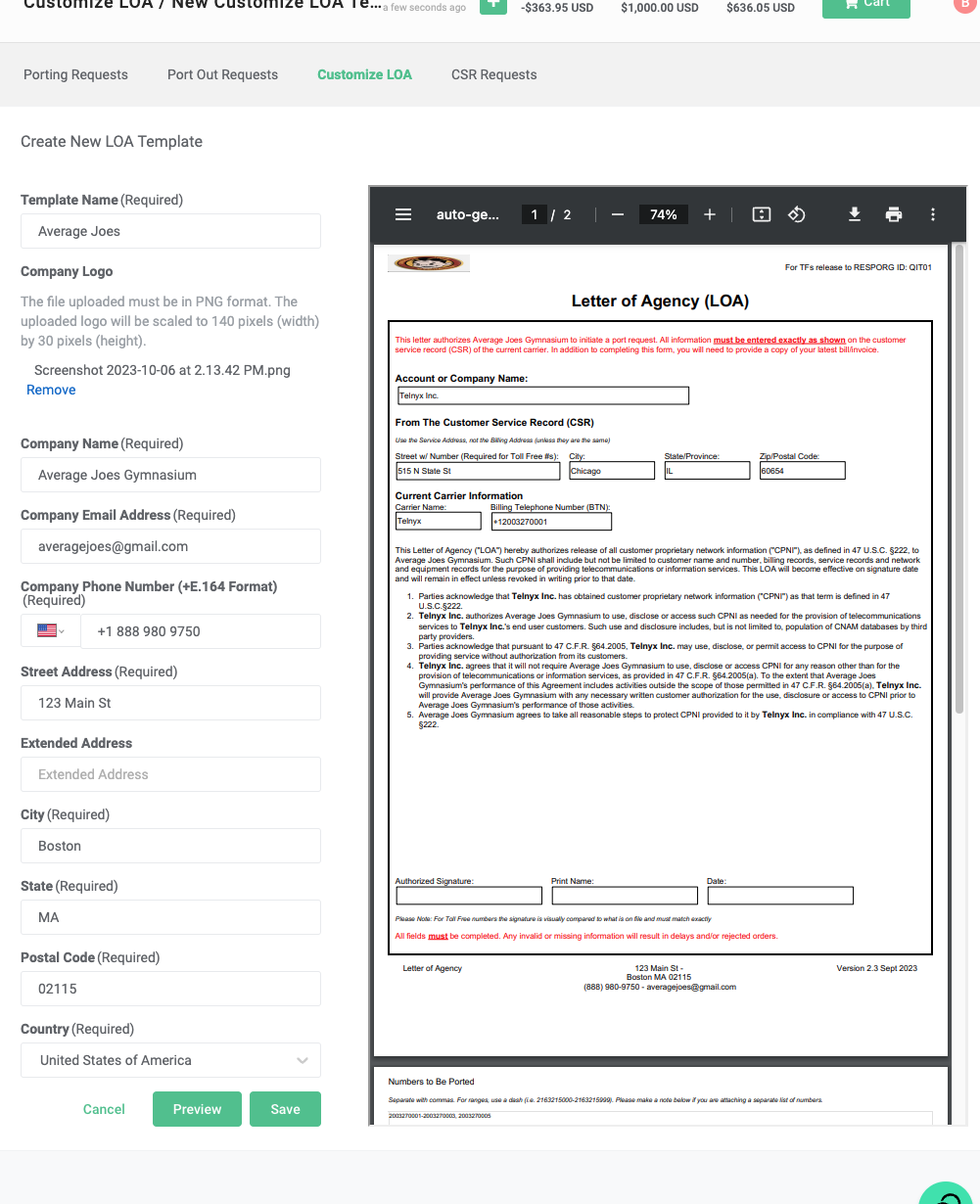Select the Customize LOA tab
The width and height of the screenshot is (980, 1204).
click(364, 74)
